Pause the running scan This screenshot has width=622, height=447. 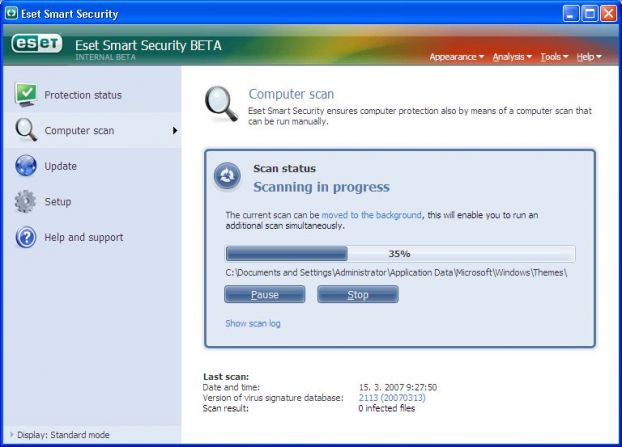coord(264,295)
